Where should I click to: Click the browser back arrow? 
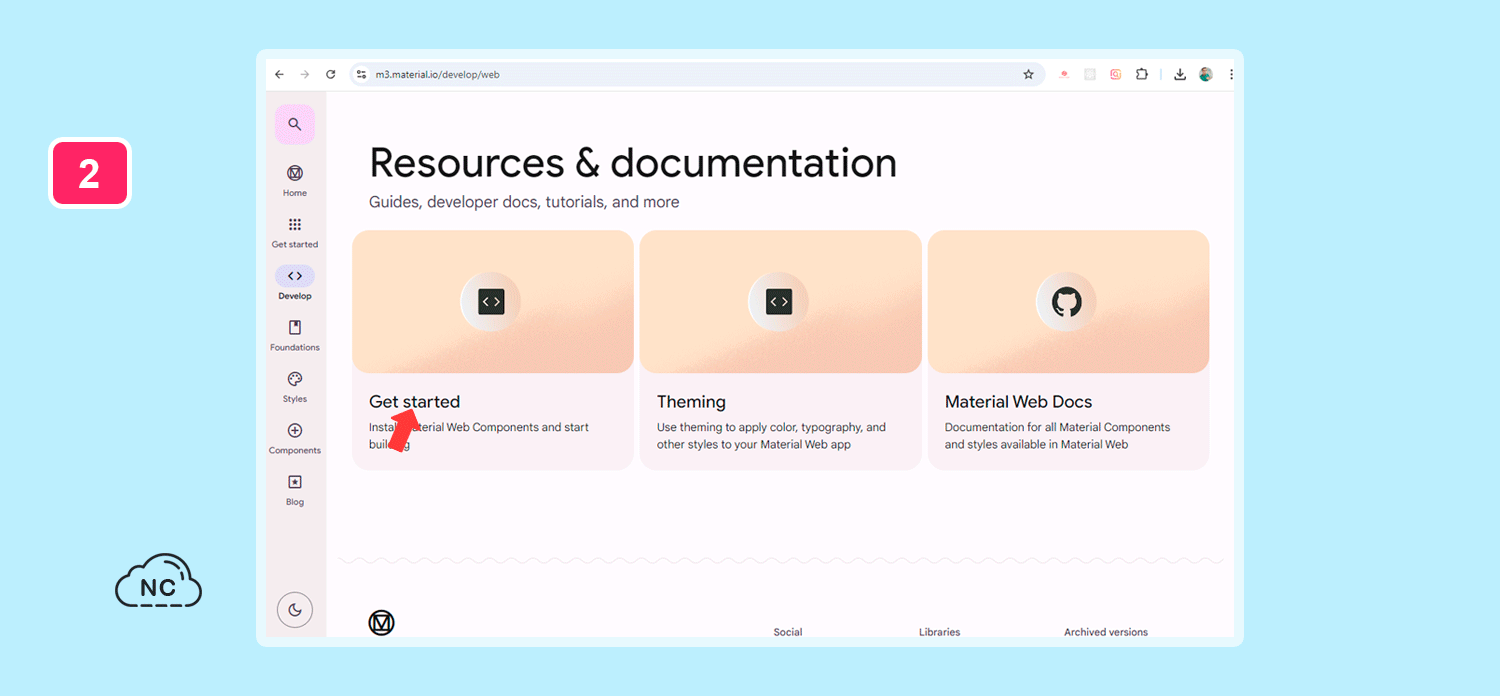(279, 74)
